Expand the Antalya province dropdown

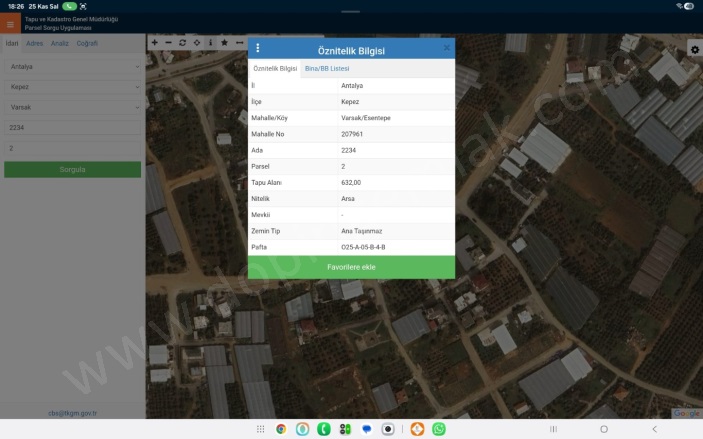(72, 67)
